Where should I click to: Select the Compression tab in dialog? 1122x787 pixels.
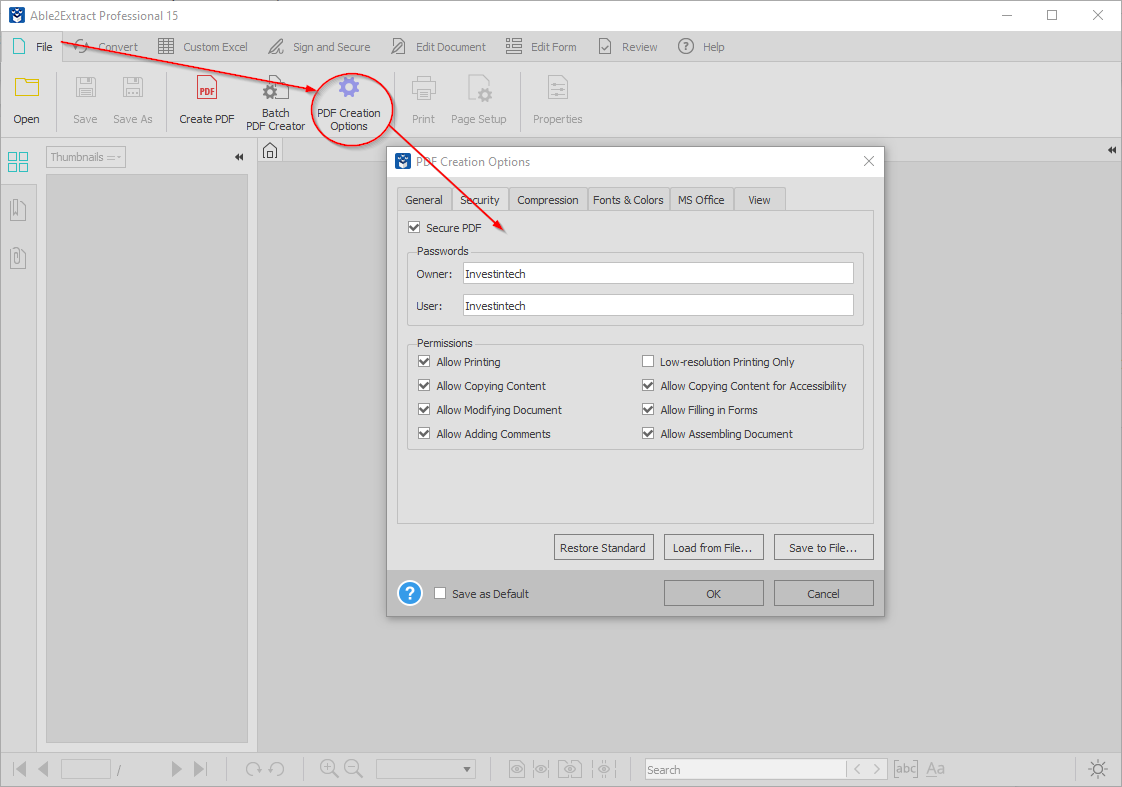pyautogui.click(x=548, y=200)
